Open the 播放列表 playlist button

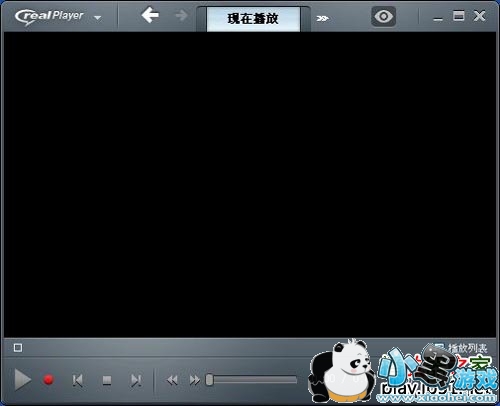pyautogui.click(x=462, y=348)
